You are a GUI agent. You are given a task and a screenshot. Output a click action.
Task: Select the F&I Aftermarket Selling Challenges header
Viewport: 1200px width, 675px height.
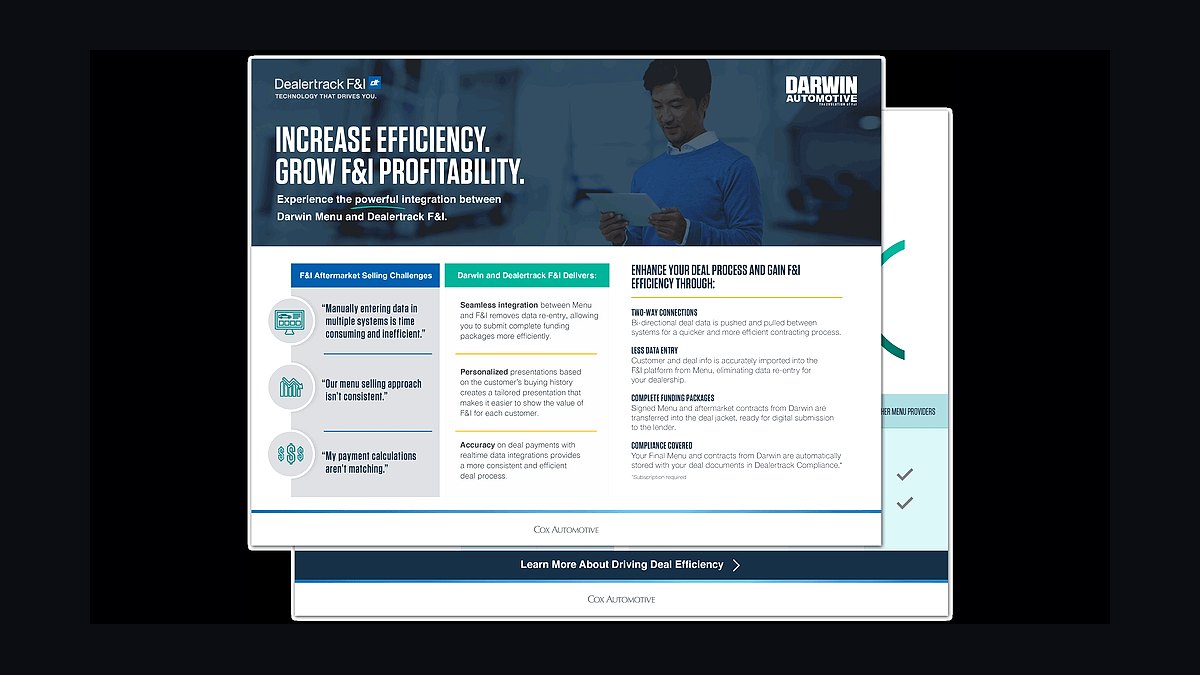pos(366,275)
